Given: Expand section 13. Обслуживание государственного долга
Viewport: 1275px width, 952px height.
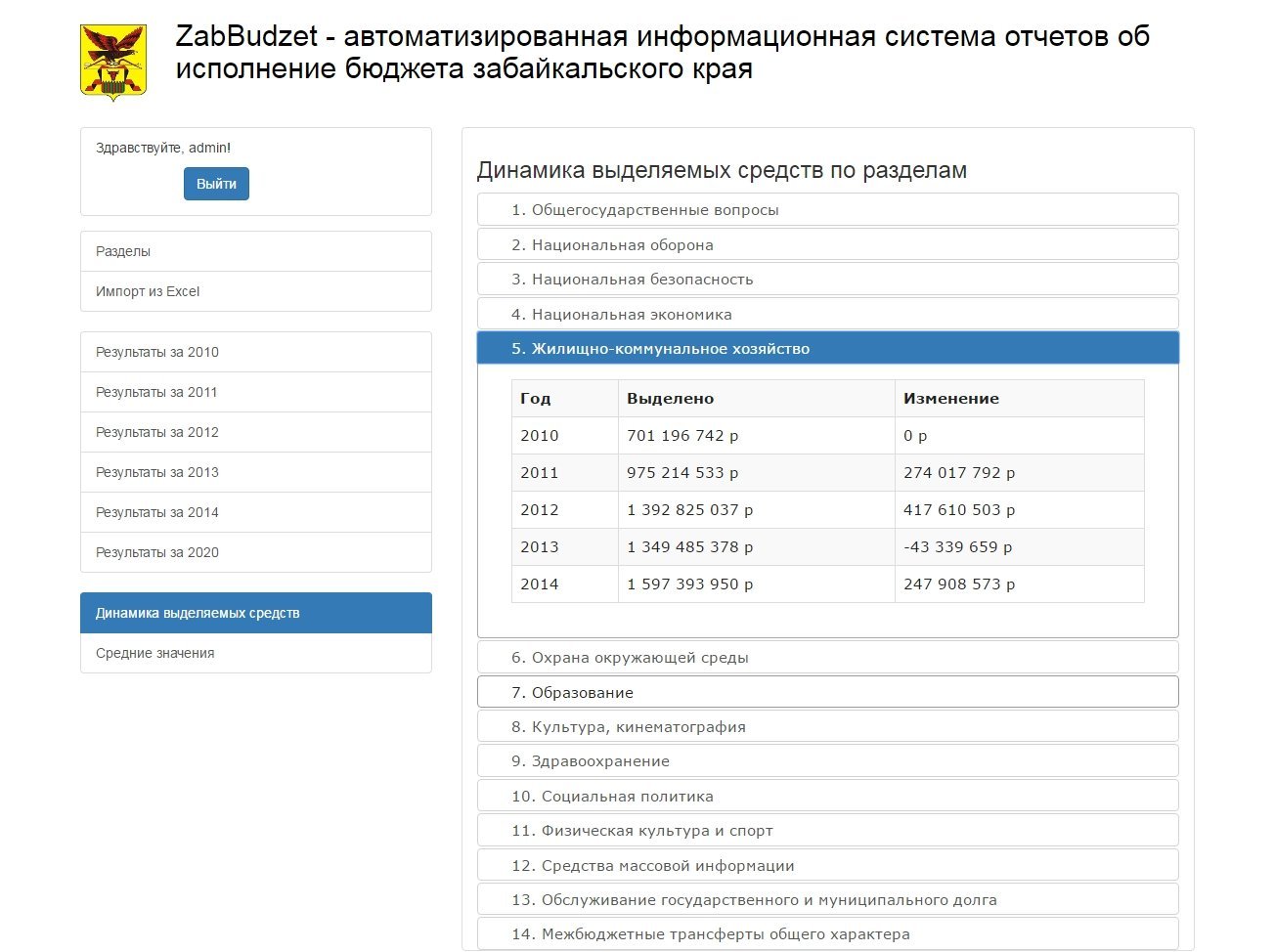Looking at the screenshot, I should click(x=827, y=900).
